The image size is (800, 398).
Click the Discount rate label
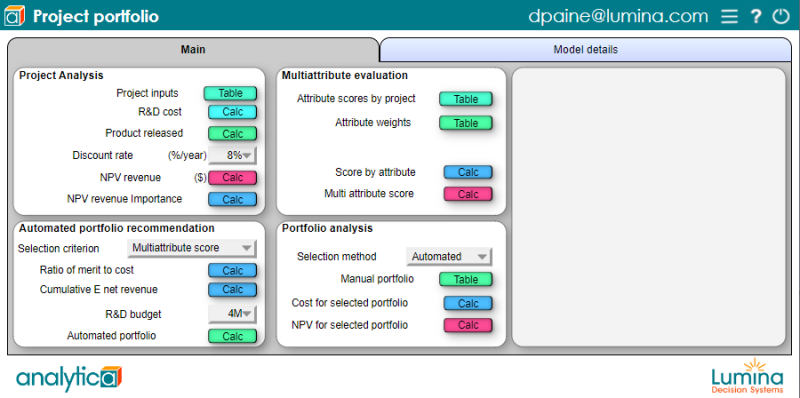103,155
